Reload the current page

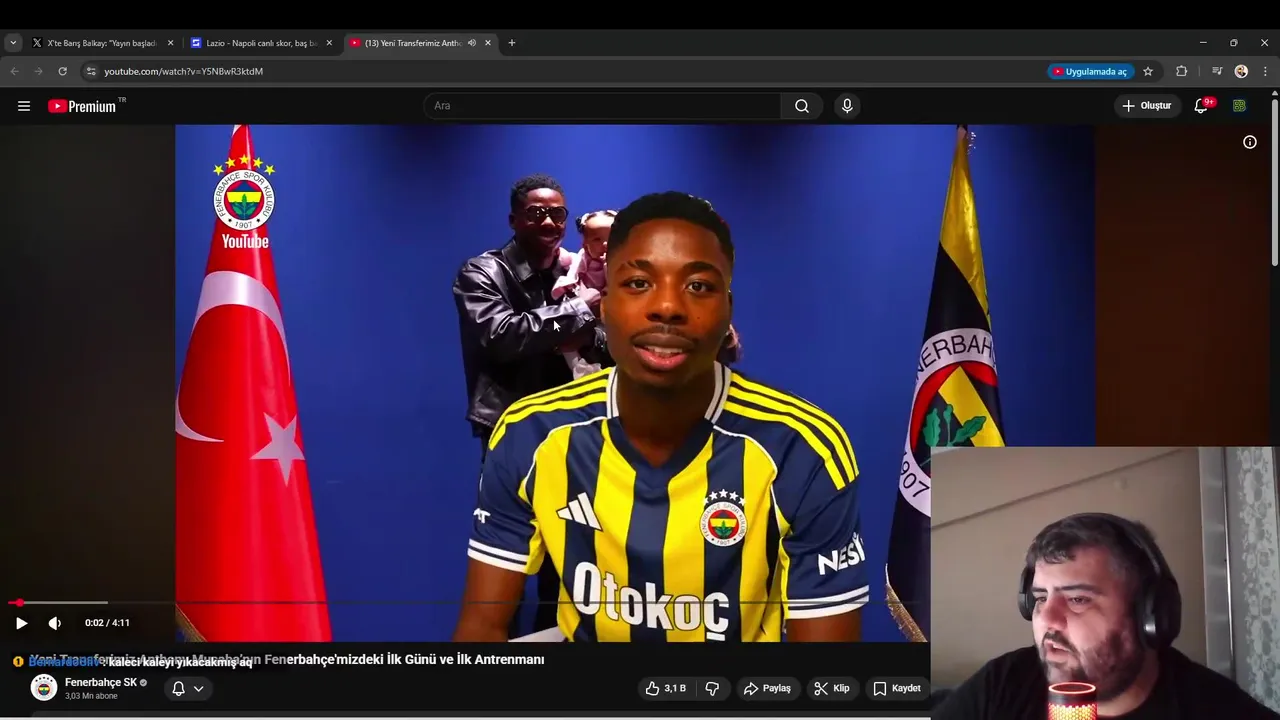[62, 71]
